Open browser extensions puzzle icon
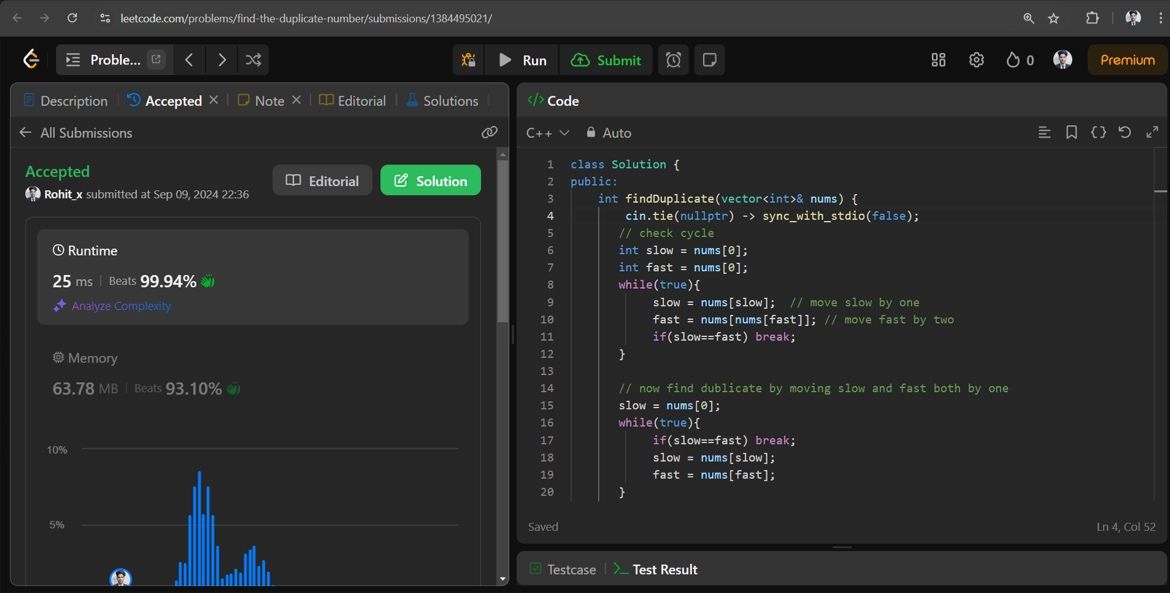This screenshot has height=593, width=1170. tap(1092, 18)
